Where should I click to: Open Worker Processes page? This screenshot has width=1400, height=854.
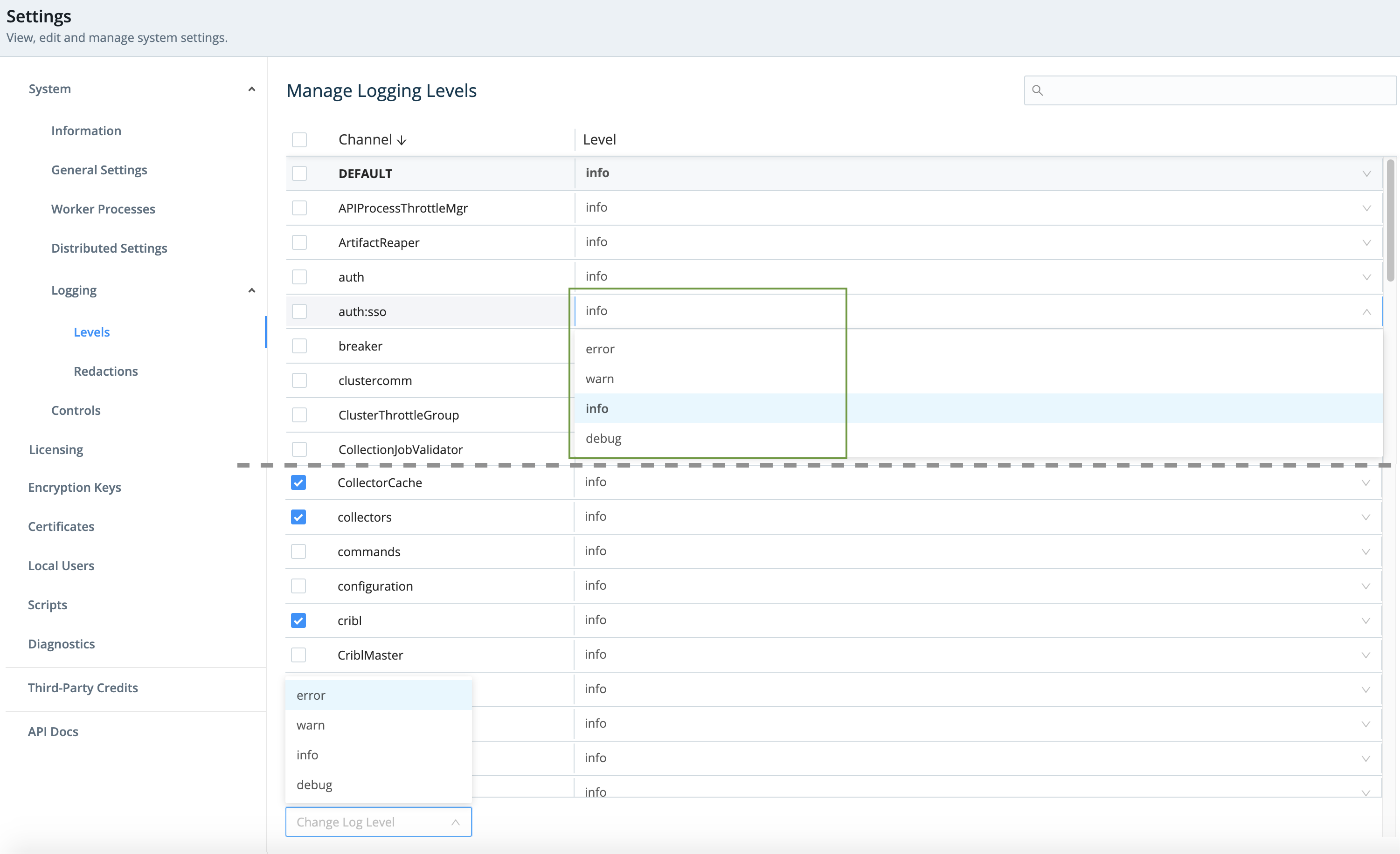click(x=103, y=209)
